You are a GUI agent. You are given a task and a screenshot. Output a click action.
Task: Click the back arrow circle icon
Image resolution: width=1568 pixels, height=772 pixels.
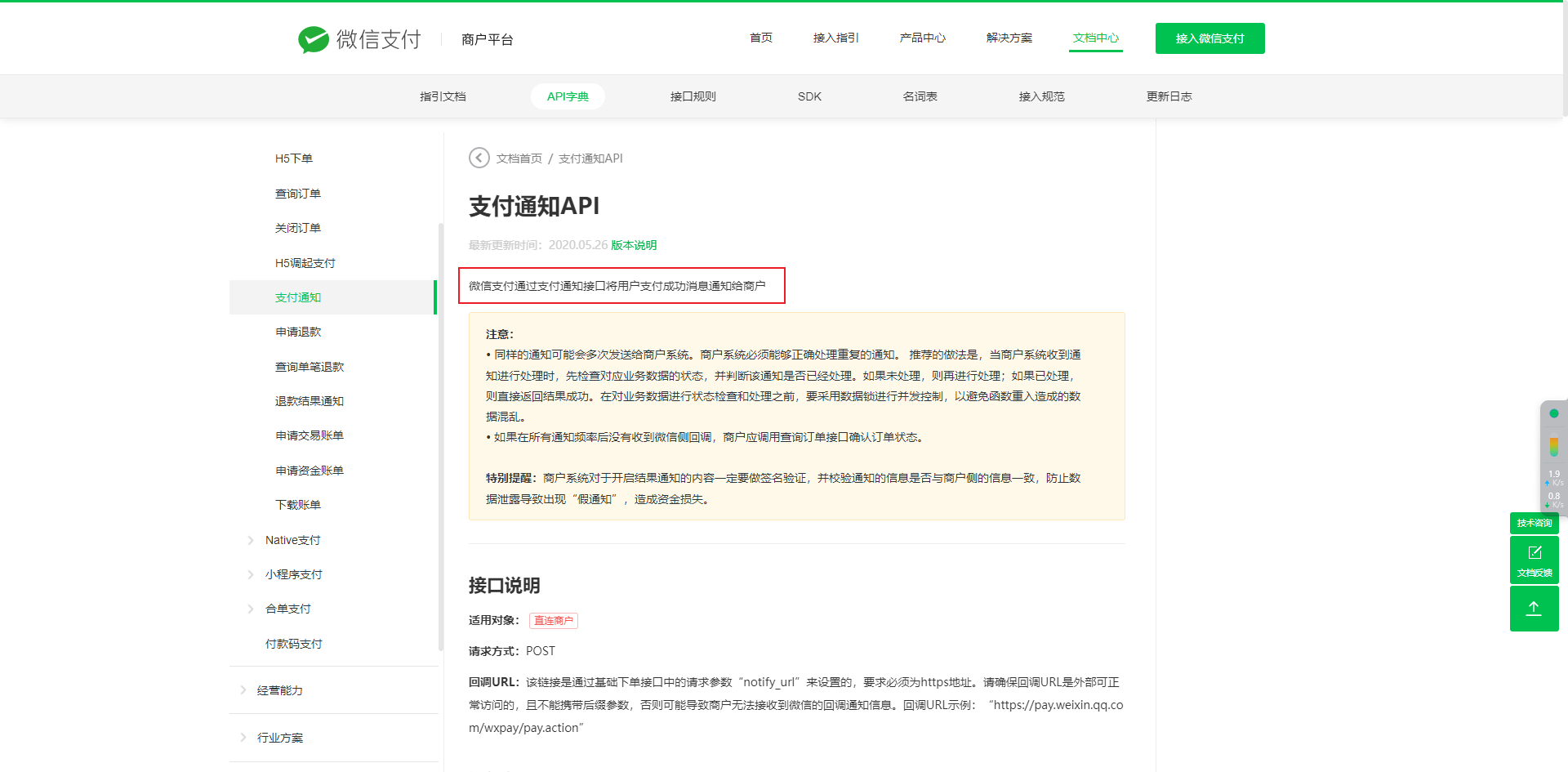479,158
